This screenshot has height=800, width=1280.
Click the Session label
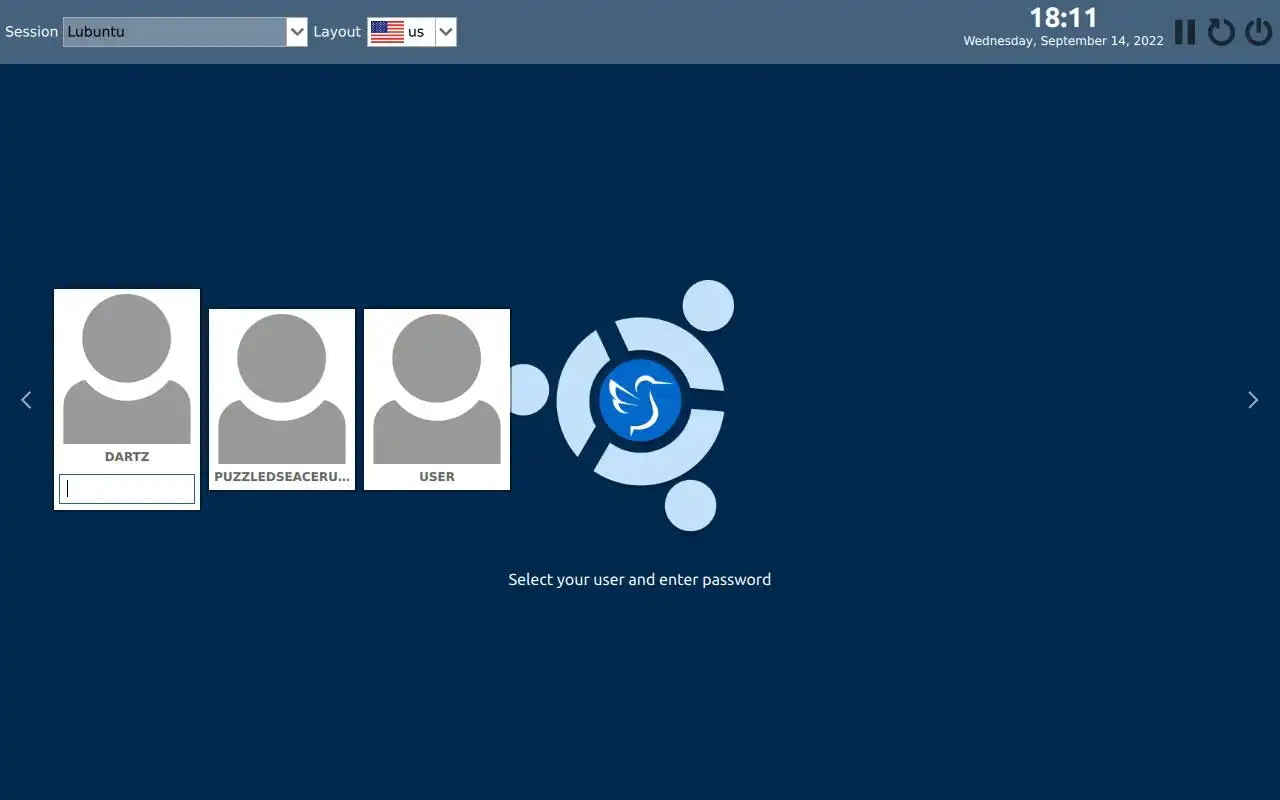[32, 32]
